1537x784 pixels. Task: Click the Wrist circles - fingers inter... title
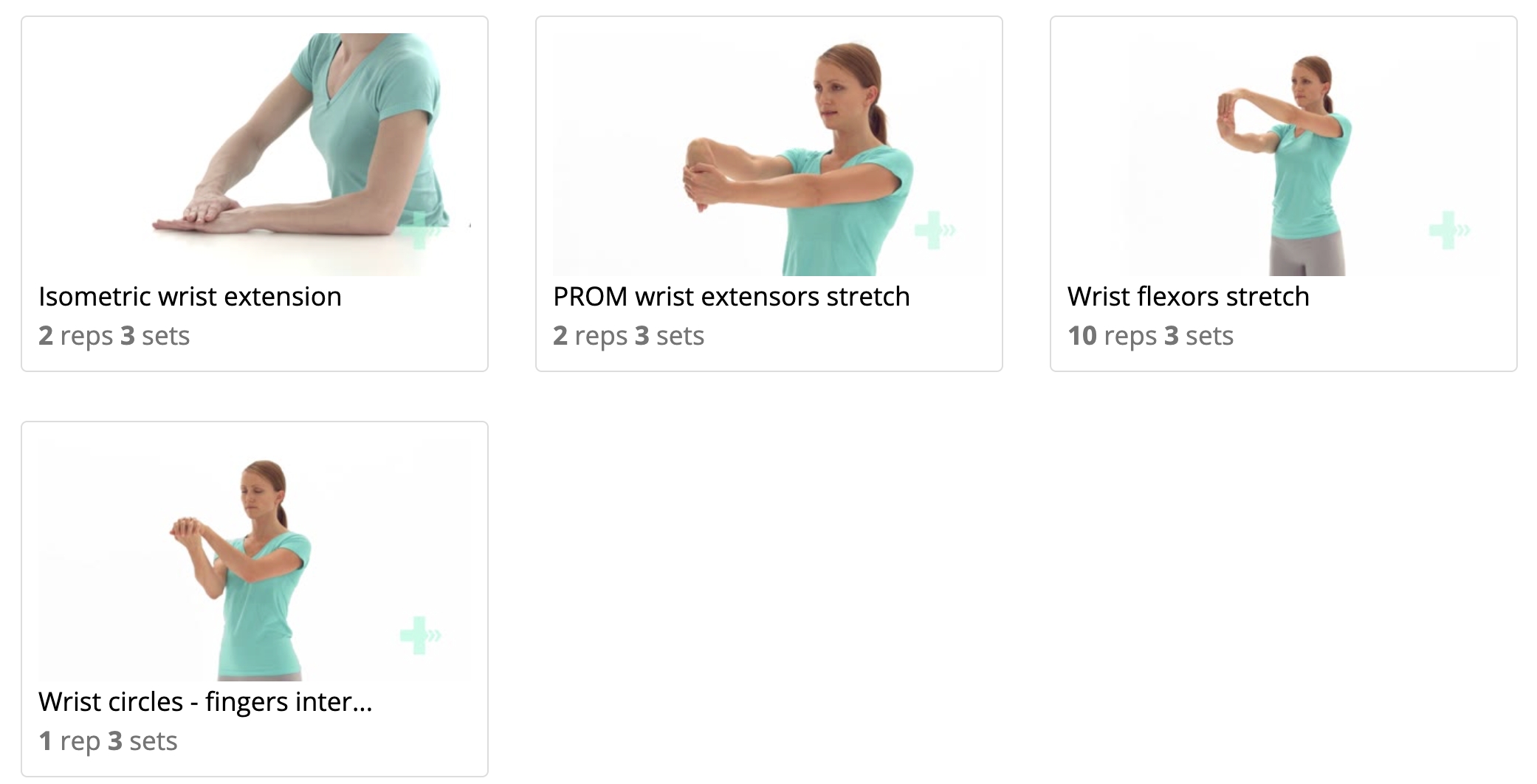(205, 702)
